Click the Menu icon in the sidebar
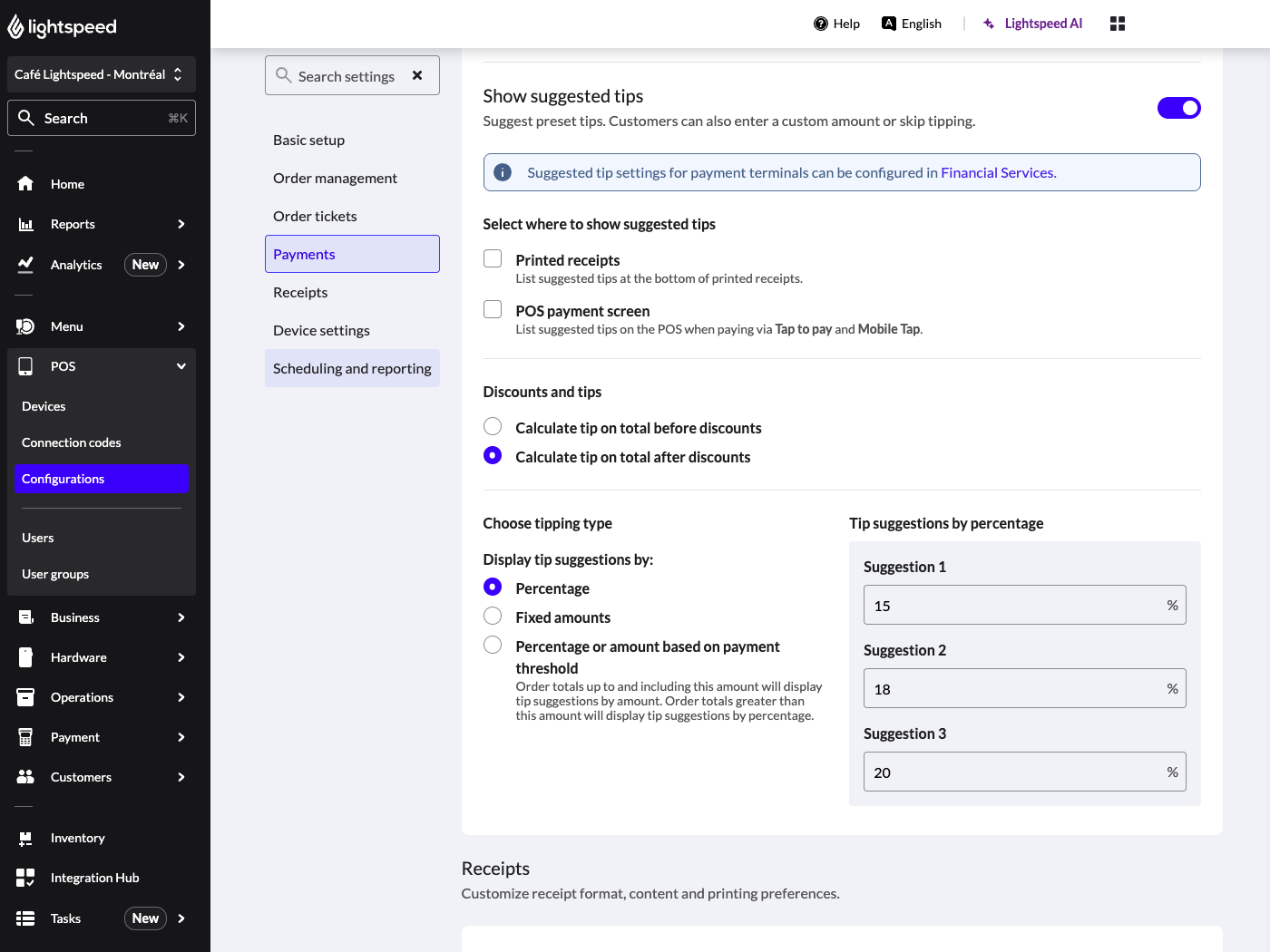 [x=25, y=326]
